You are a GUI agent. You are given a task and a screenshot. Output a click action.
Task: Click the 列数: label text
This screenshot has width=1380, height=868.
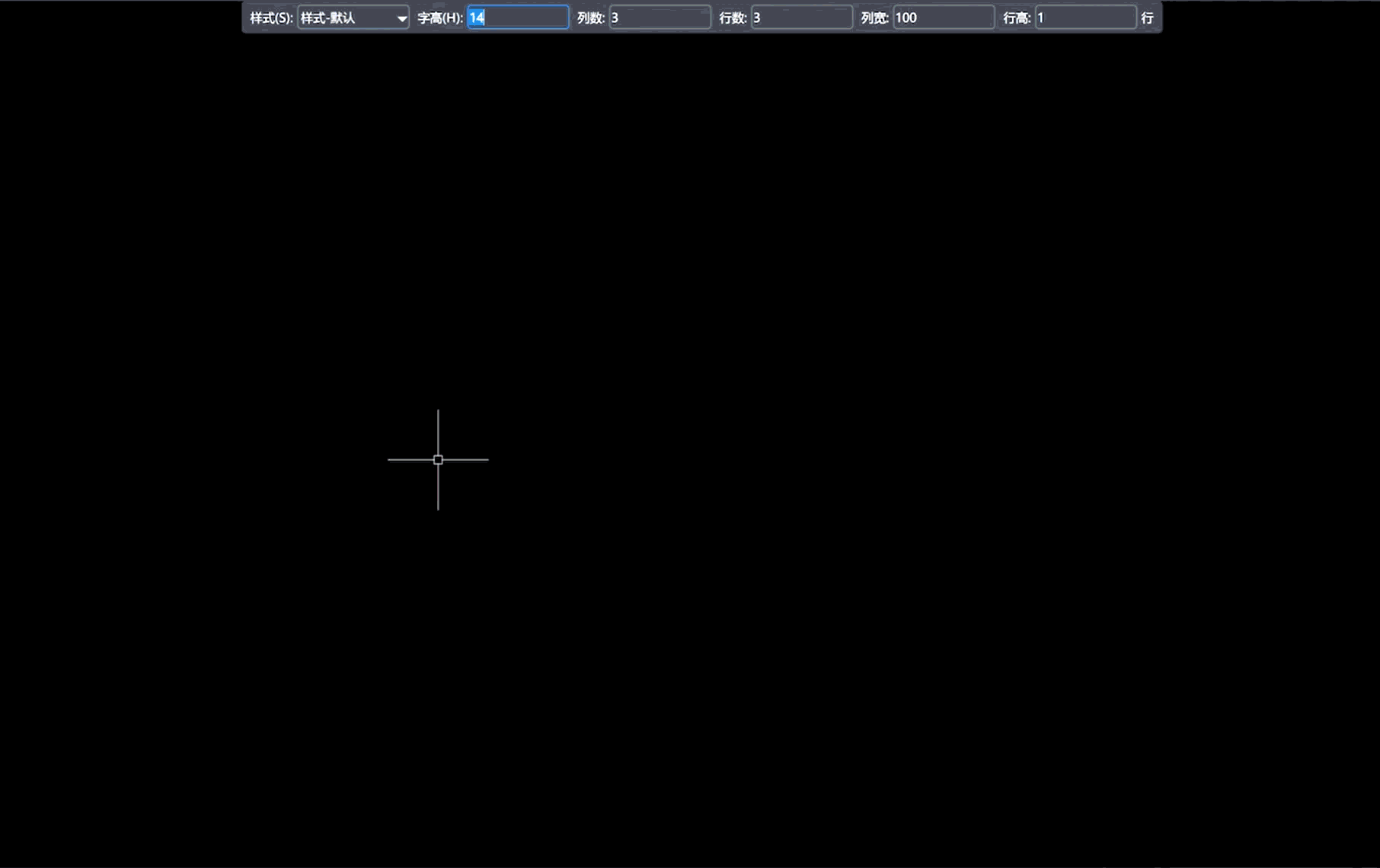(x=590, y=18)
